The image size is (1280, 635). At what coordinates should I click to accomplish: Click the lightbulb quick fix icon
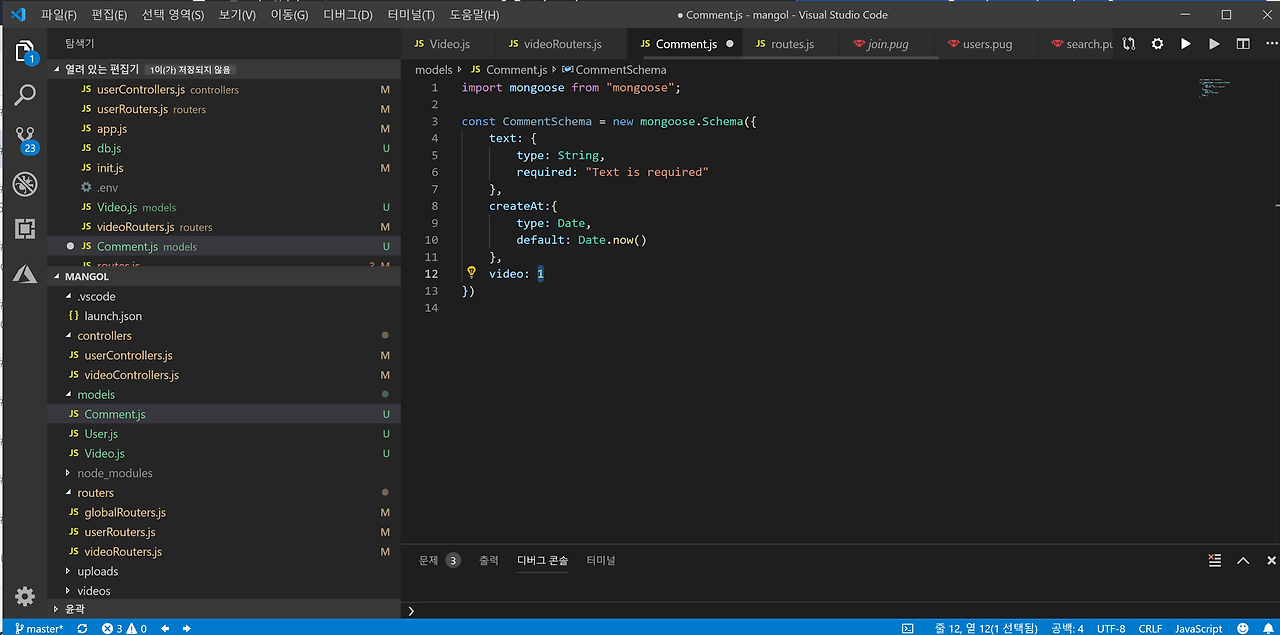click(x=472, y=273)
